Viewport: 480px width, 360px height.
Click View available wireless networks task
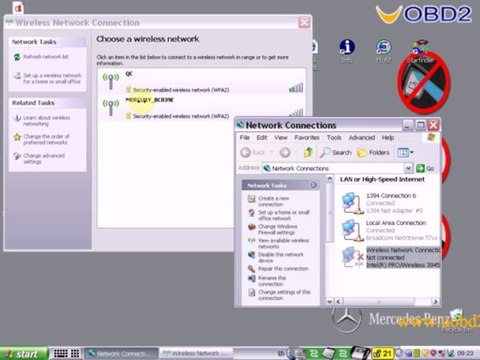click(279, 243)
